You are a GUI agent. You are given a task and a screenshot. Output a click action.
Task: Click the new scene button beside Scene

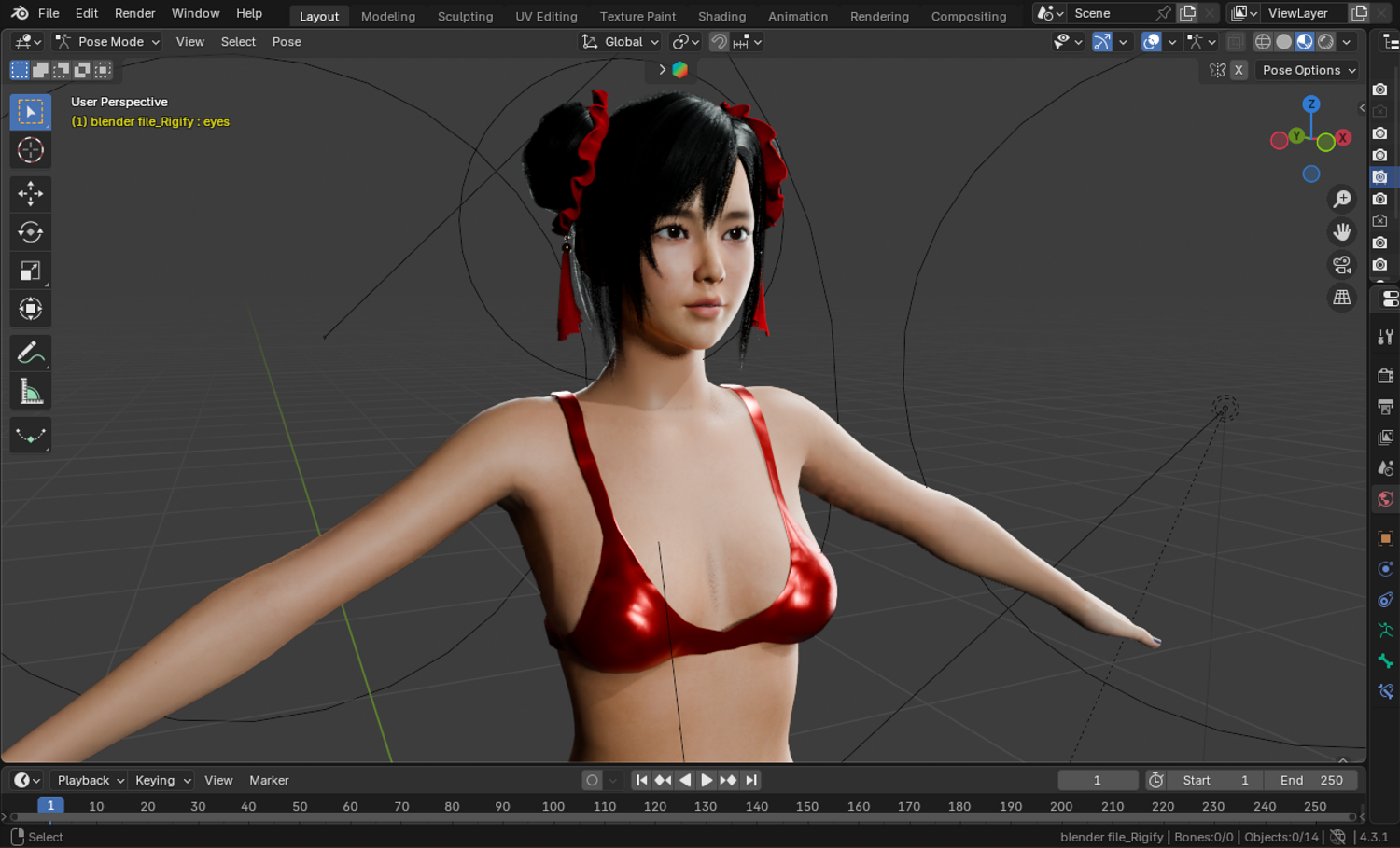pos(1188,13)
